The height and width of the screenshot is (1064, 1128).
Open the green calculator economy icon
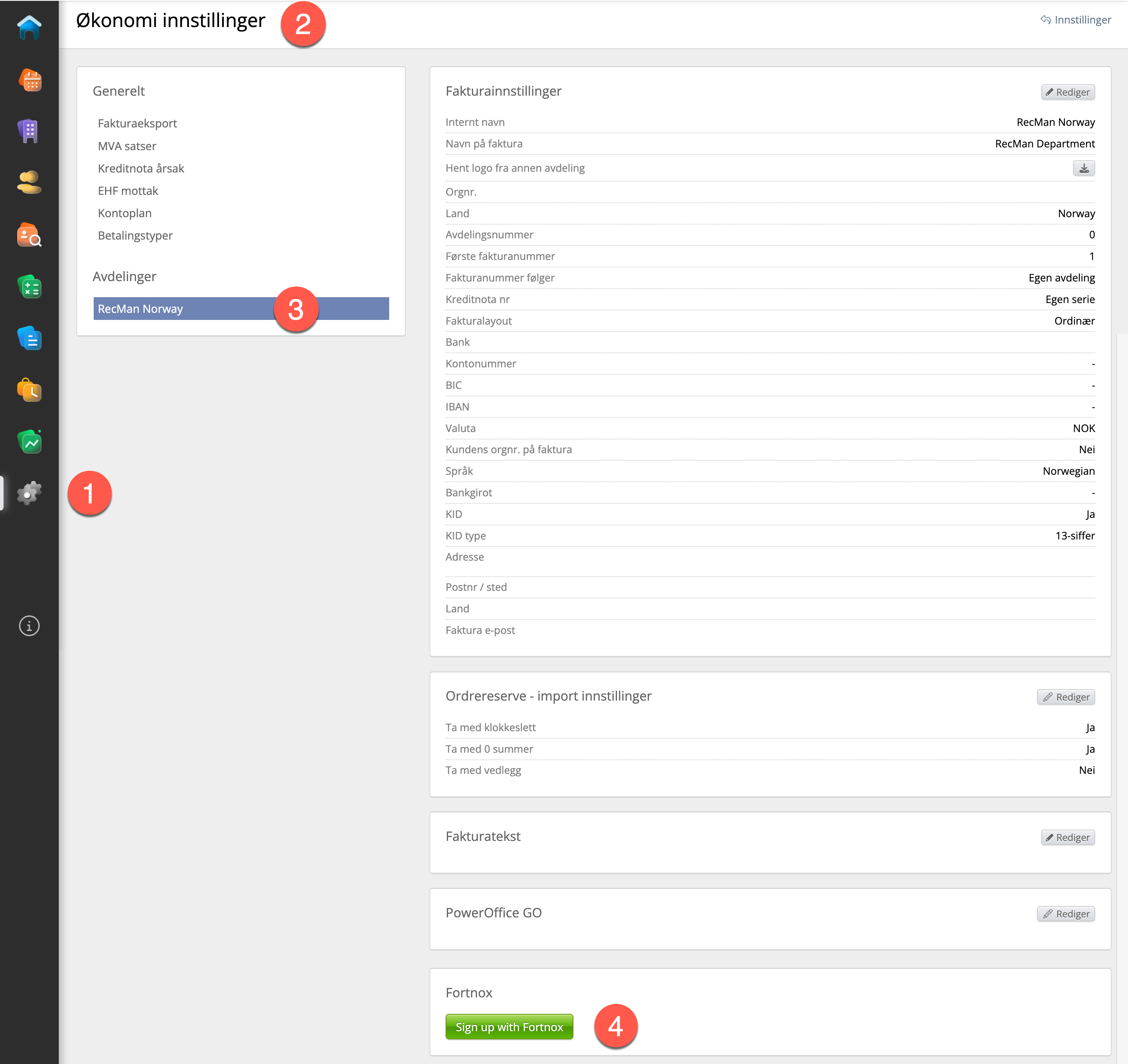pos(29,287)
